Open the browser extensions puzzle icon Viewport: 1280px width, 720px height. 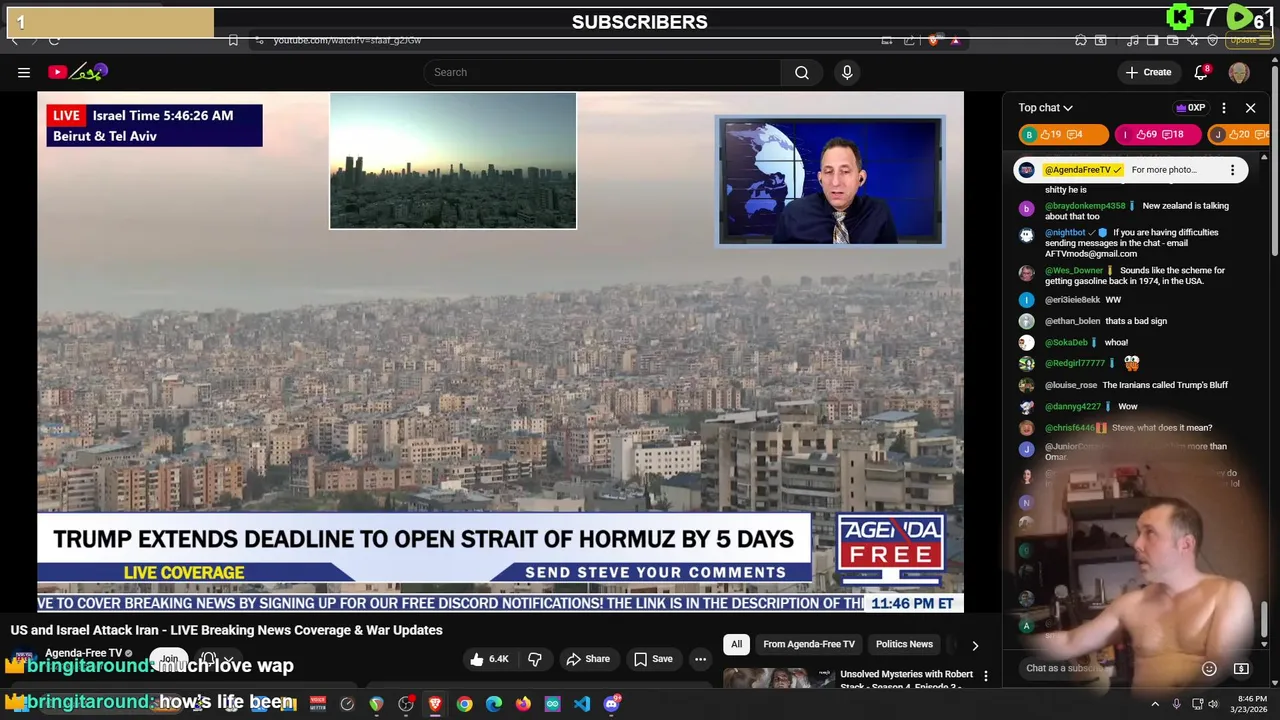[x=1081, y=41]
